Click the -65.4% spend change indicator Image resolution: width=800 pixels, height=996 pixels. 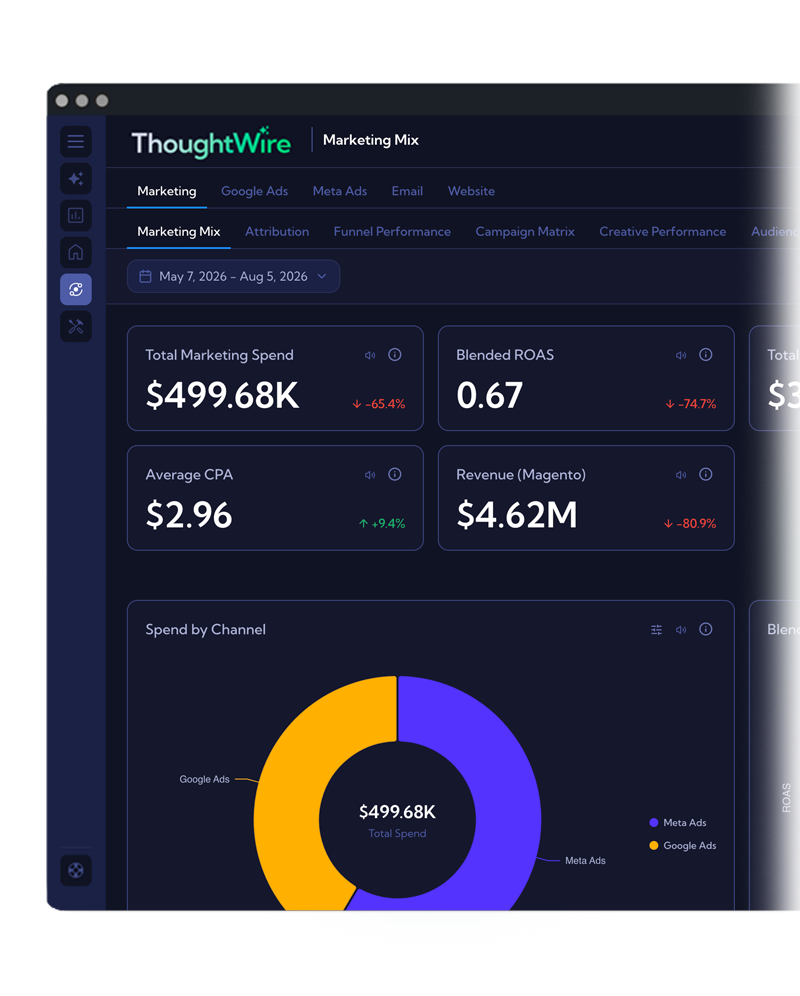[379, 404]
